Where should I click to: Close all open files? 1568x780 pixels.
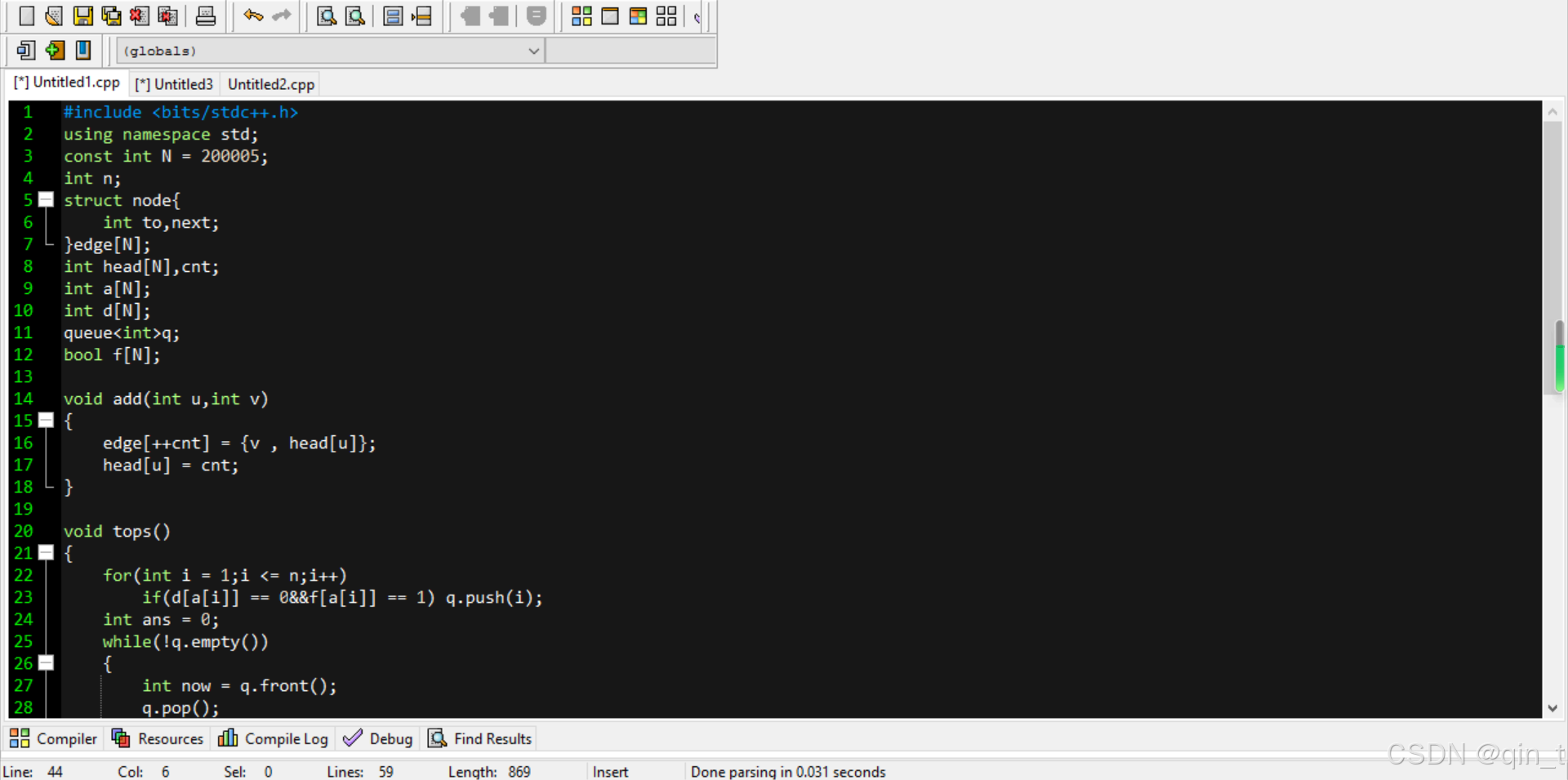167,16
